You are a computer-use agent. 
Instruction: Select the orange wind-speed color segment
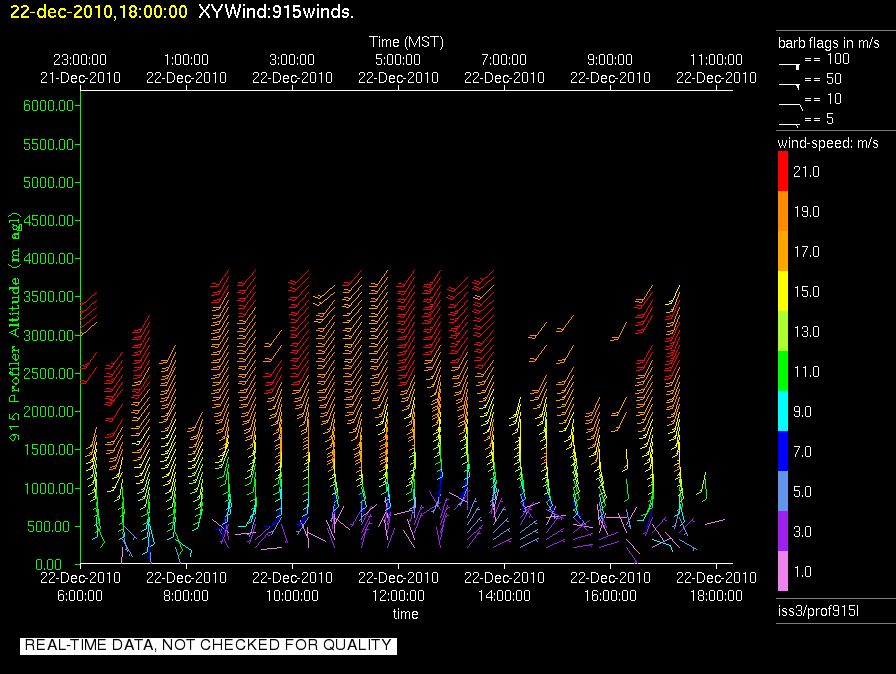783,231
